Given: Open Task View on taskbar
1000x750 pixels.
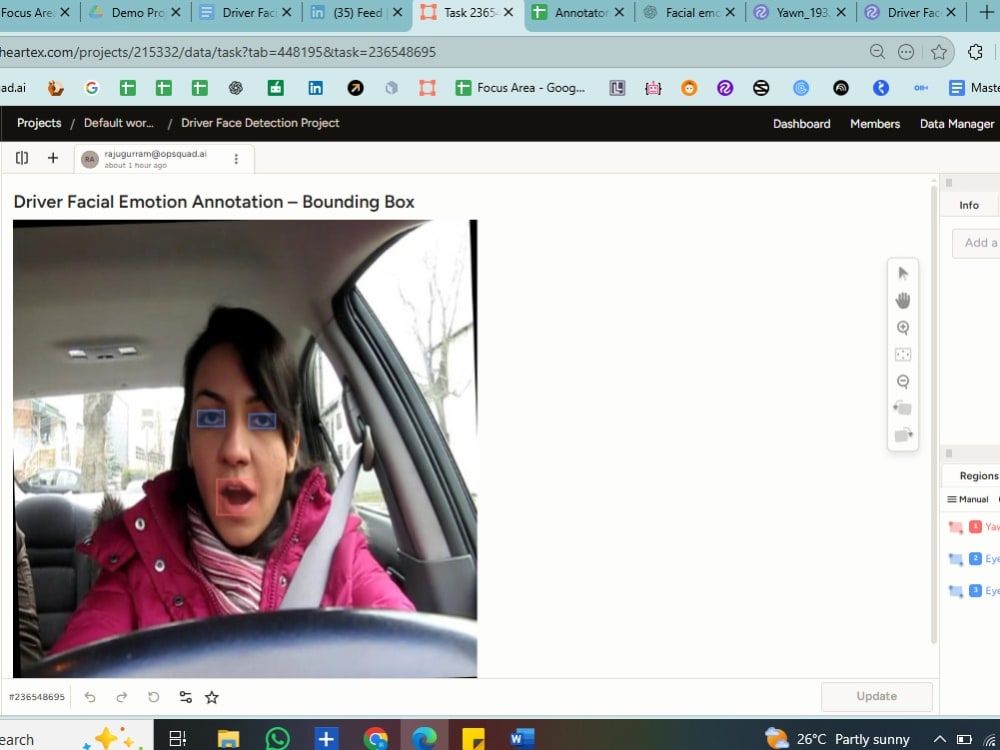Looking at the screenshot, I should [x=177, y=739].
